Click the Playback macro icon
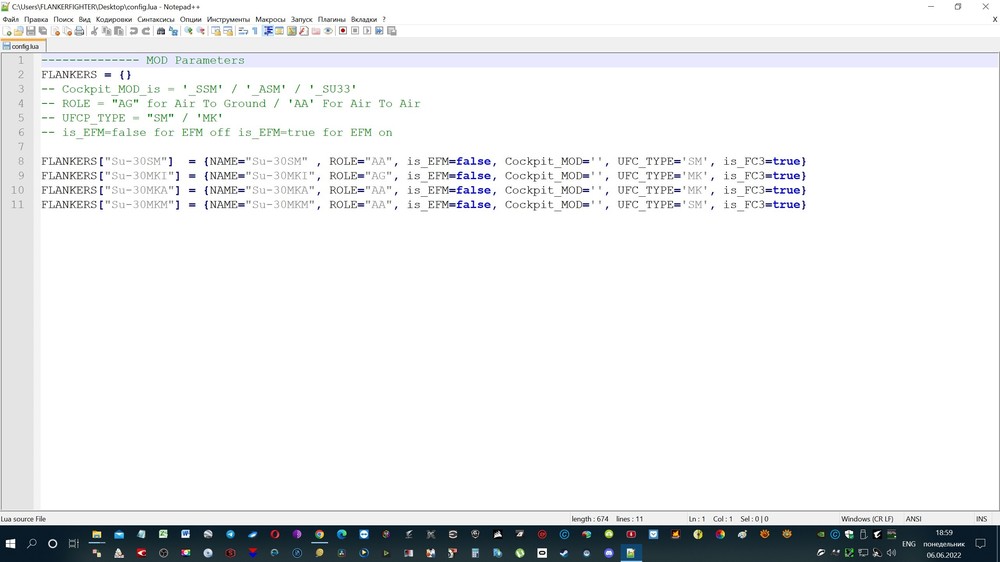Image resolution: width=1000 pixels, height=562 pixels. pos(367,31)
